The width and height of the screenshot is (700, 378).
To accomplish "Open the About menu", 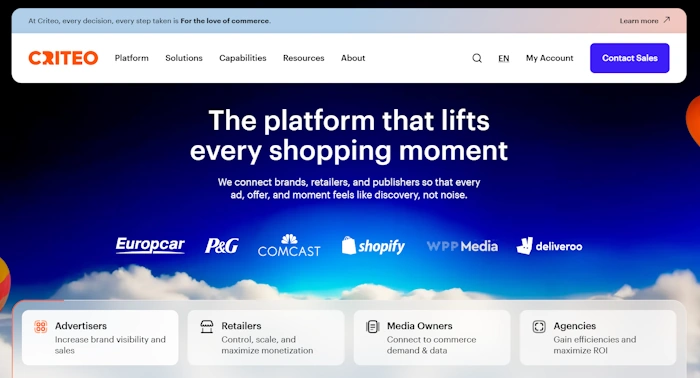I will 353,58.
